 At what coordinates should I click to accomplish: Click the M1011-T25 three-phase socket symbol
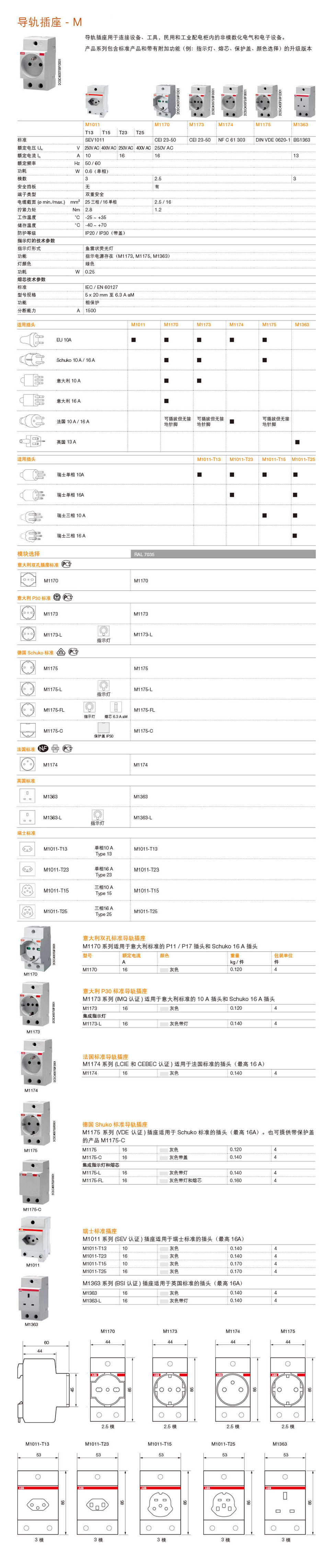click(27, 911)
